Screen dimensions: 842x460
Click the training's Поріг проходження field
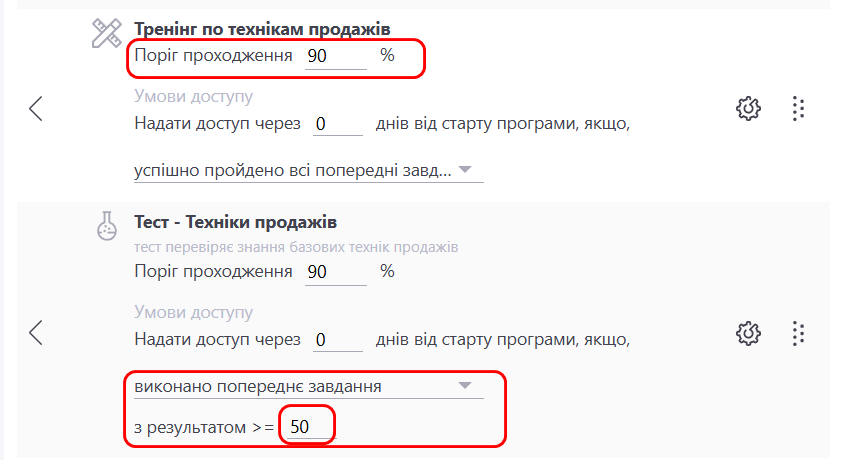click(x=336, y=57)
